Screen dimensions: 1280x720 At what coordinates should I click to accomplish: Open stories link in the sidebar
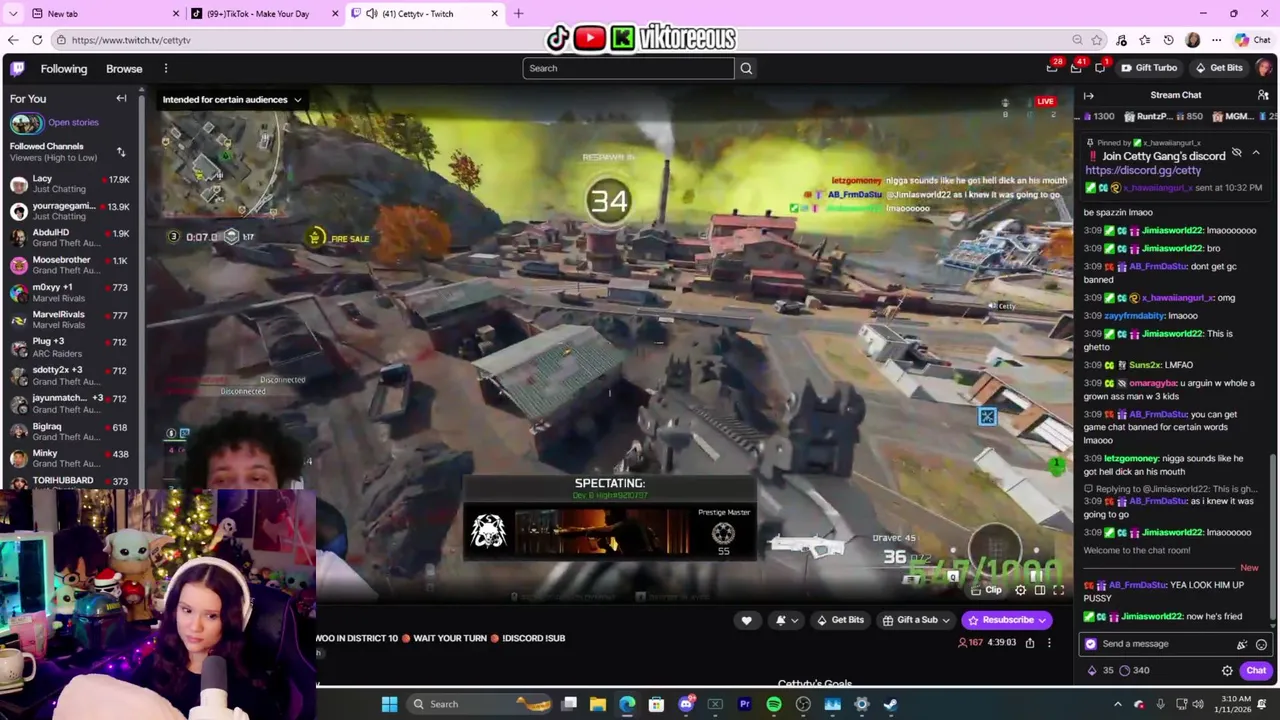(x=73, y=123)
